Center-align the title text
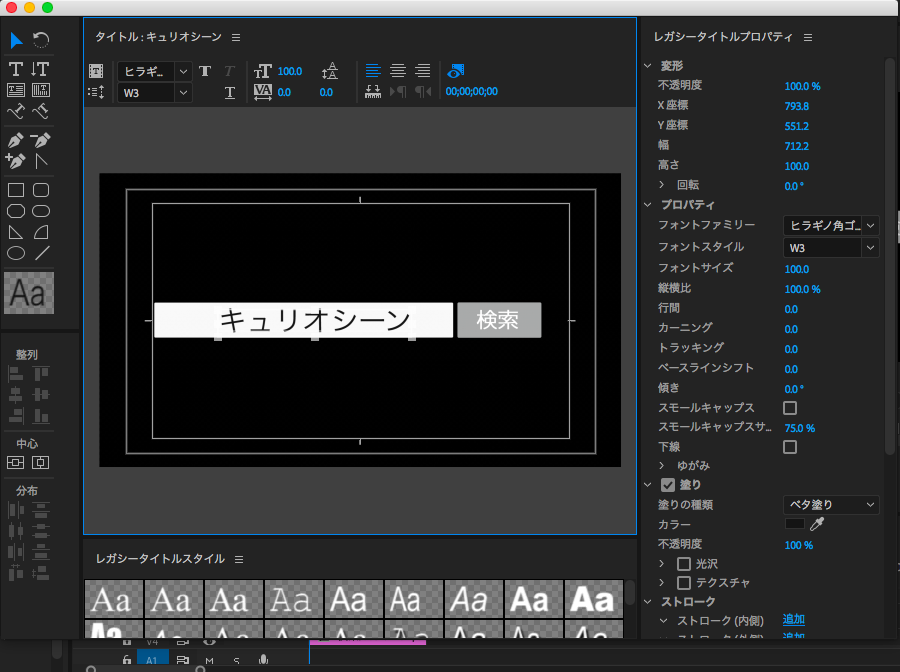The image size is (900, 672). [x=398, y=71]
